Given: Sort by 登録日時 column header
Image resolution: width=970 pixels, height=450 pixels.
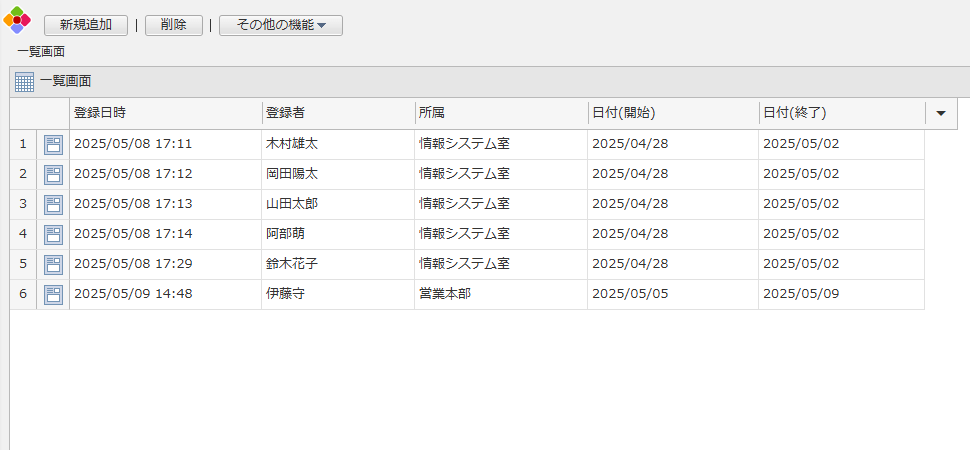Looking at the screenshot, I should pyautogui.click(x=165, y=113).
